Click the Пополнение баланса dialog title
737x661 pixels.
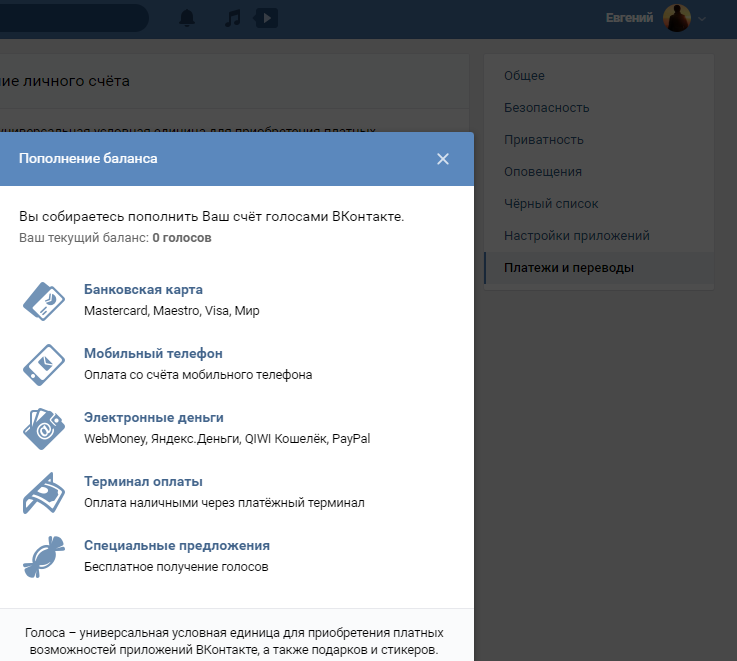point(88,158)
